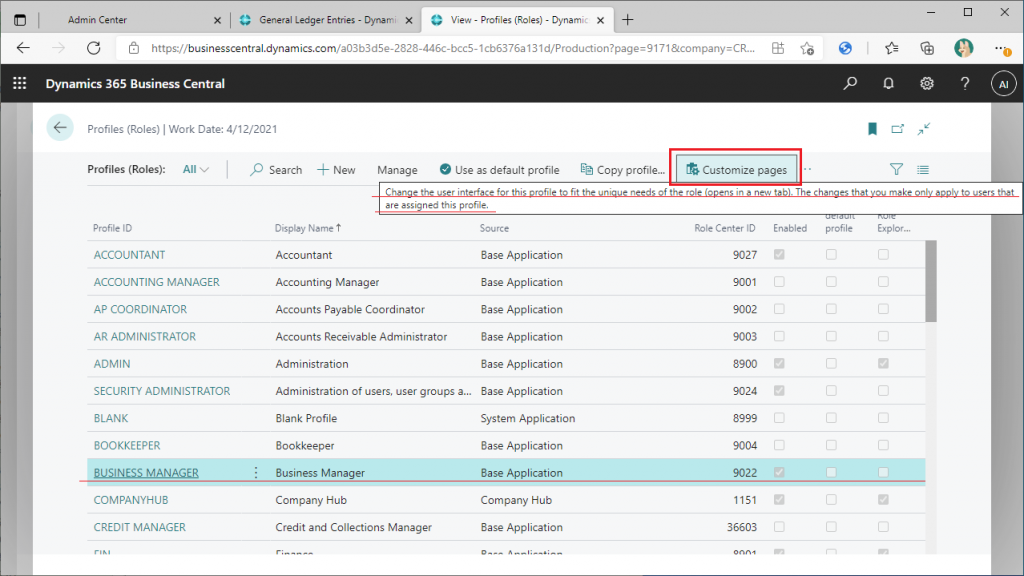Viewport: 1024px width, 576px height.
Task: Add this page to browser favorites
Action: (x=807, y=48)
